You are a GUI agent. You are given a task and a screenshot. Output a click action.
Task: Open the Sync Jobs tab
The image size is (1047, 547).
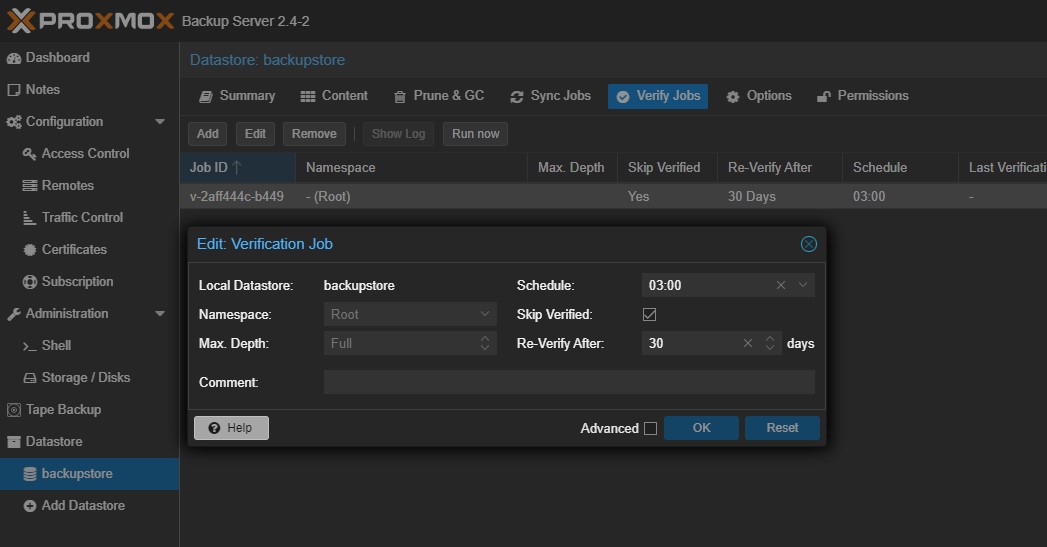pyautogui.click(x=550, y=96)
